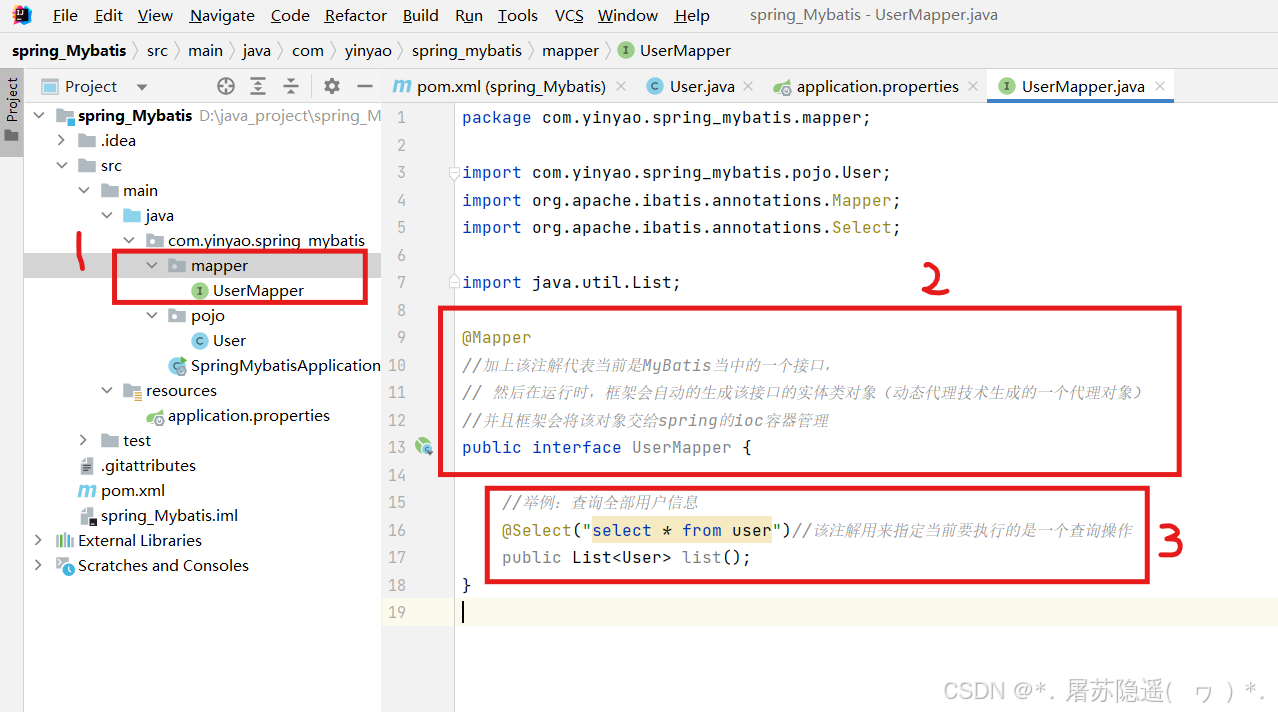Expand the test folder
The width and height of the screenshot is (1278, 712).
(84, 441)
